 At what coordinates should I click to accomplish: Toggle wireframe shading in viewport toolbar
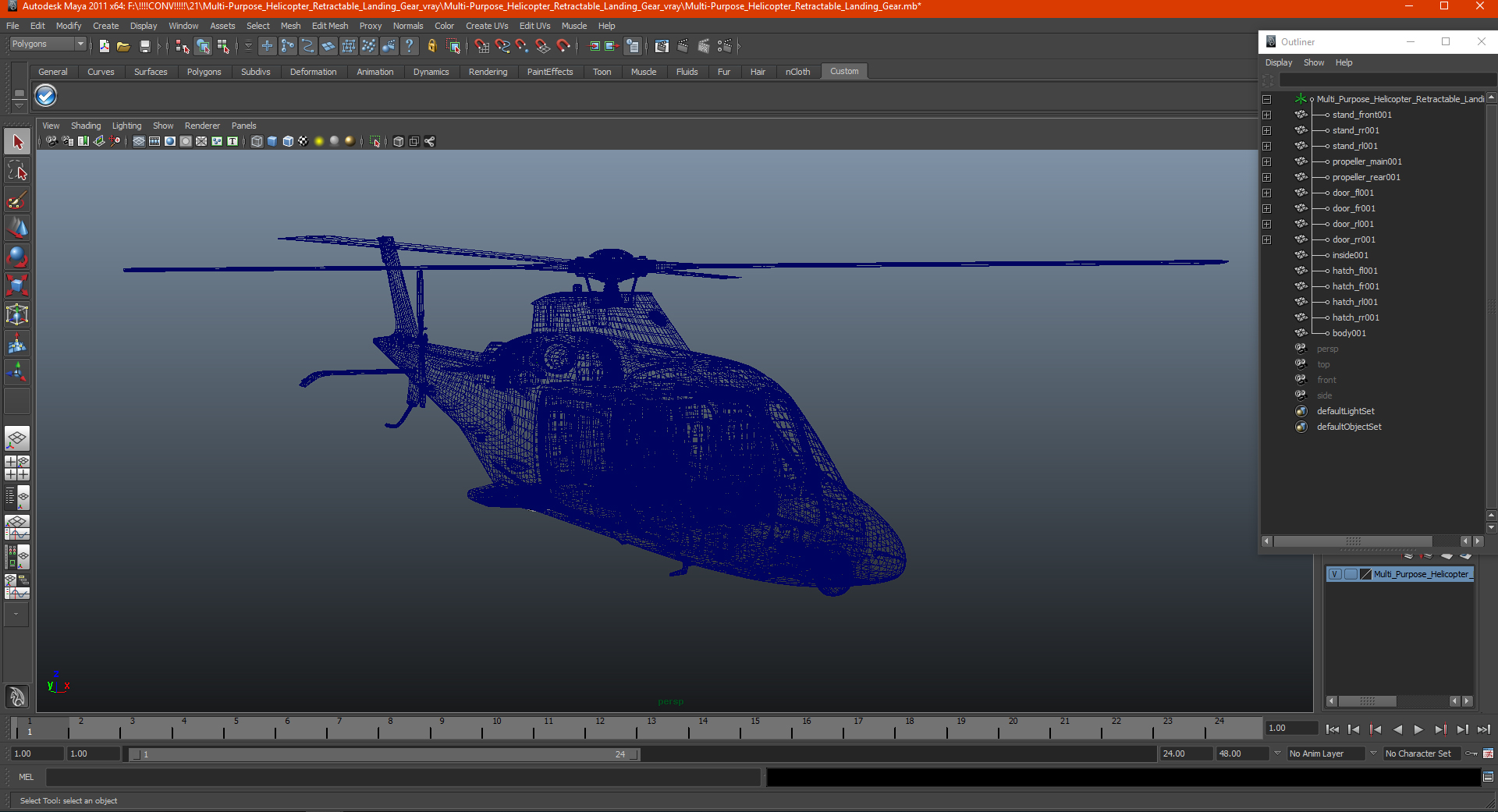click(x=257, y=141)
